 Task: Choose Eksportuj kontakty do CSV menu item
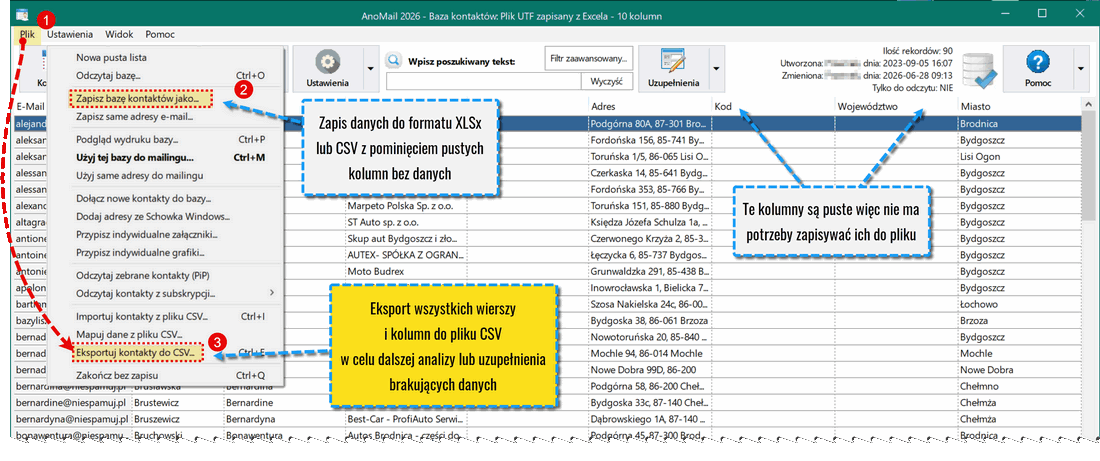tap(138, 351)
